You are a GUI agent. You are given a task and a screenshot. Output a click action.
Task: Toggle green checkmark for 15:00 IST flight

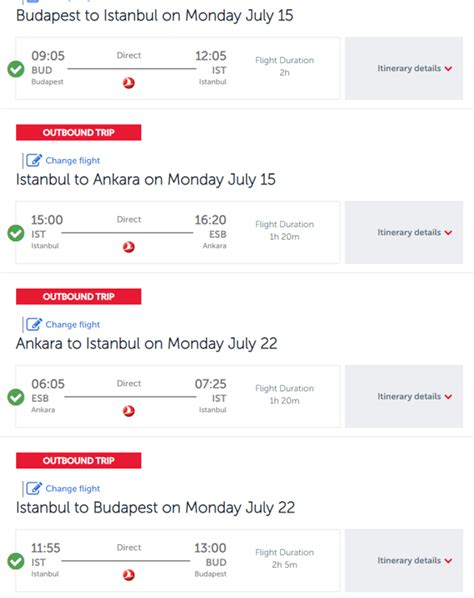click(x=16, y=233)
